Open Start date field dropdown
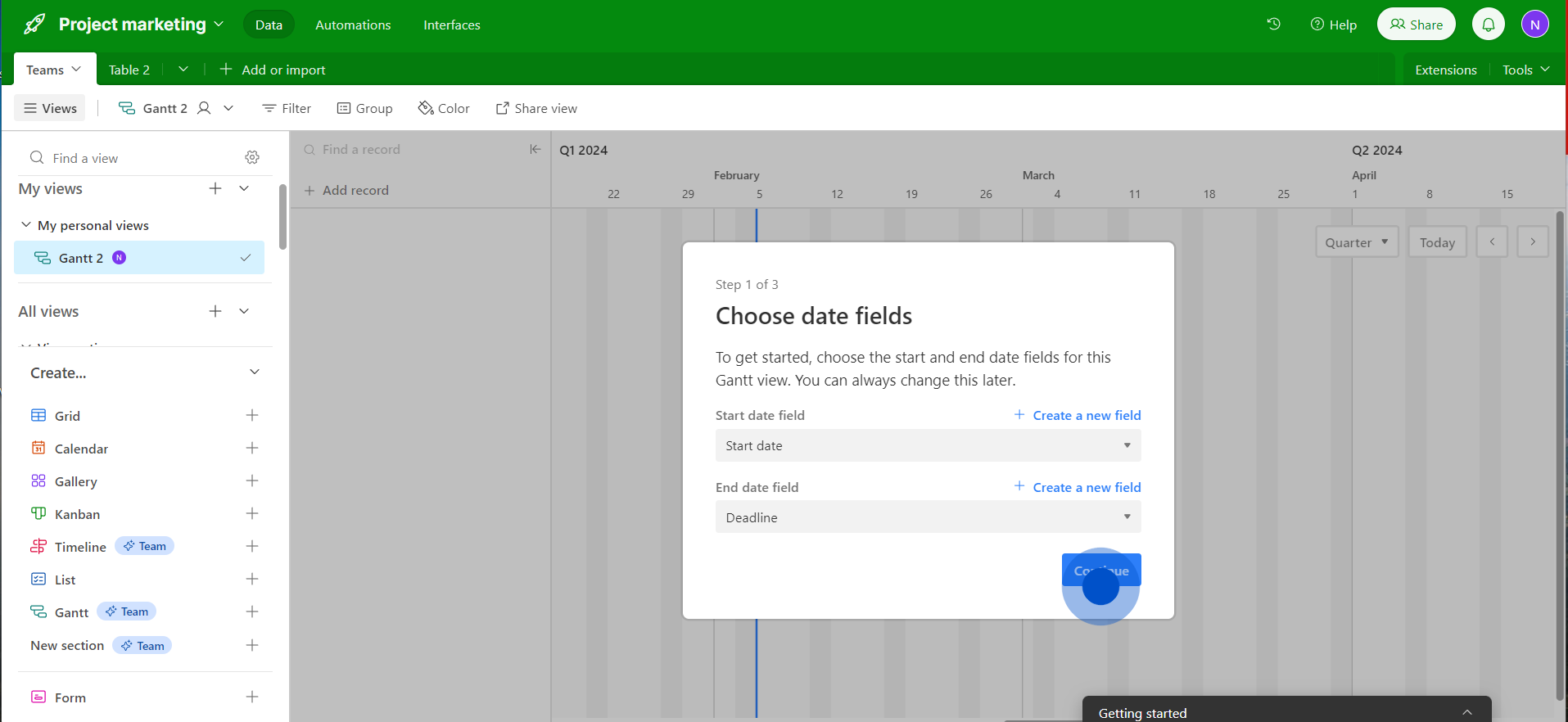The height and width of the screenshot is (722, 1568). coord(928,445)
